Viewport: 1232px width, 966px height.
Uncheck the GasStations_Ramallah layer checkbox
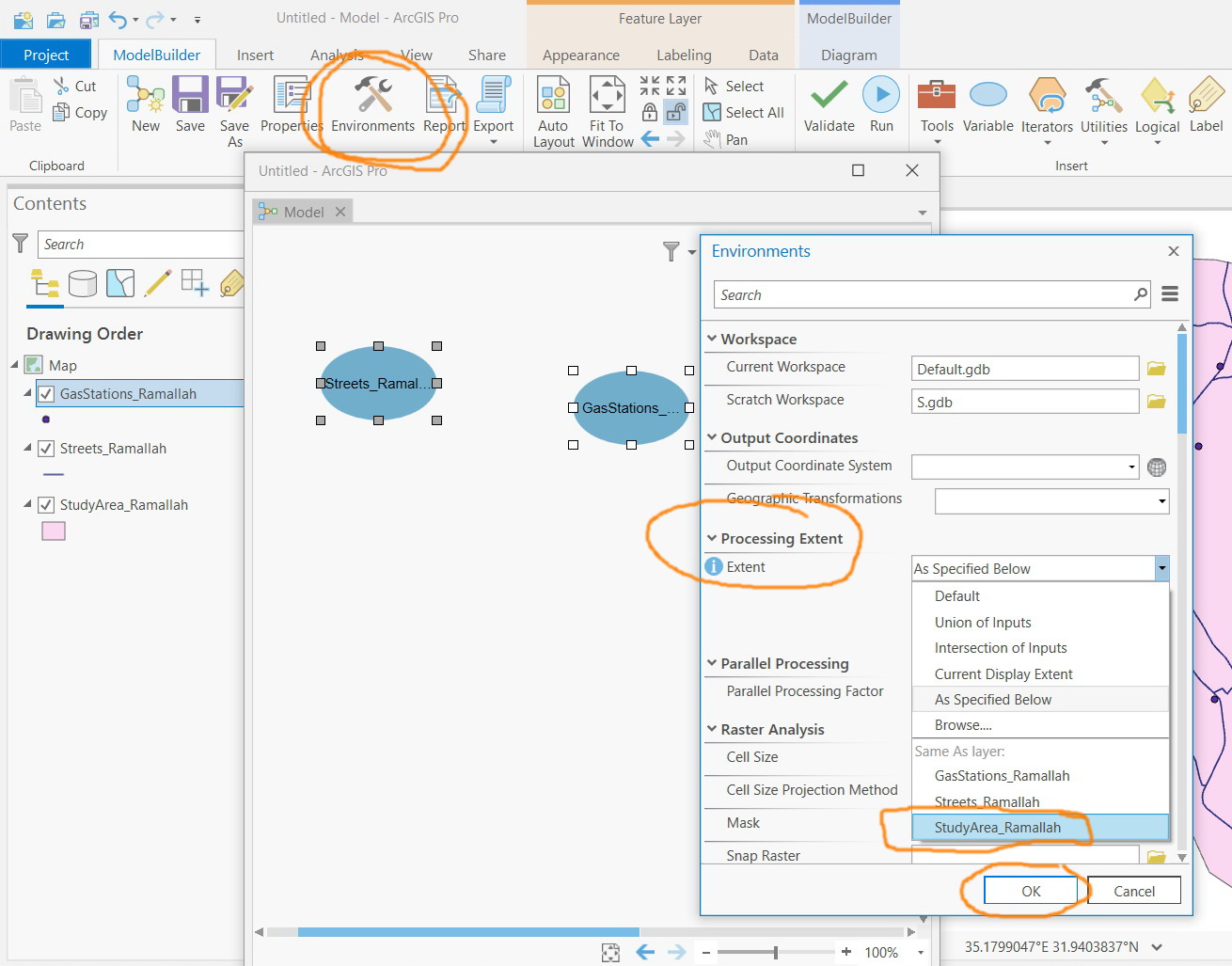(46, 394)
